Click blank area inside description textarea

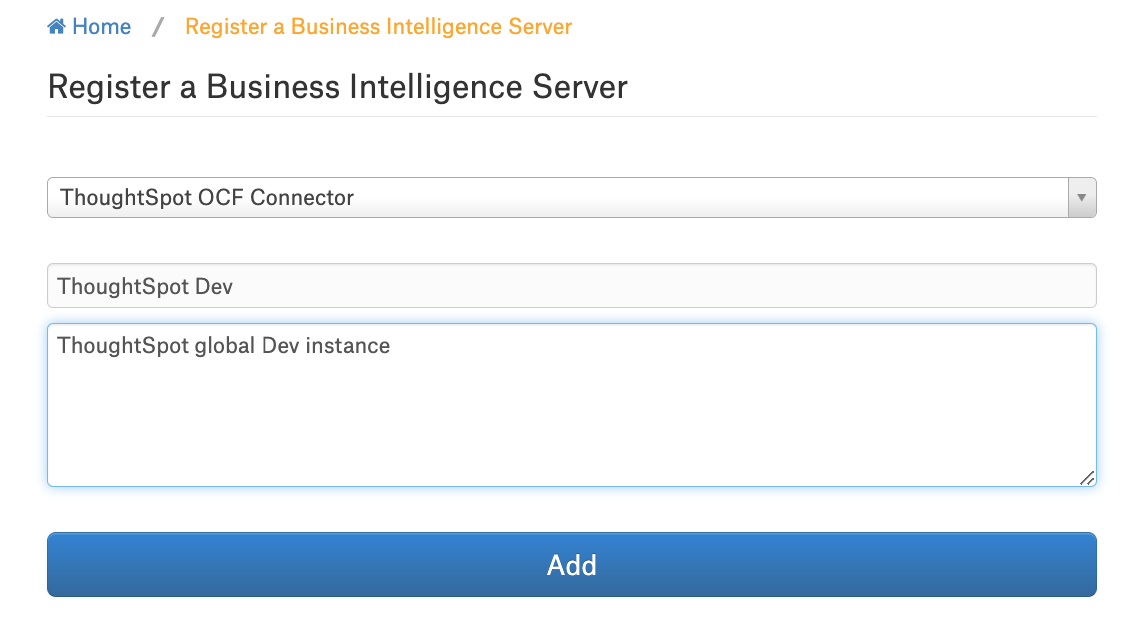point(571,425)
